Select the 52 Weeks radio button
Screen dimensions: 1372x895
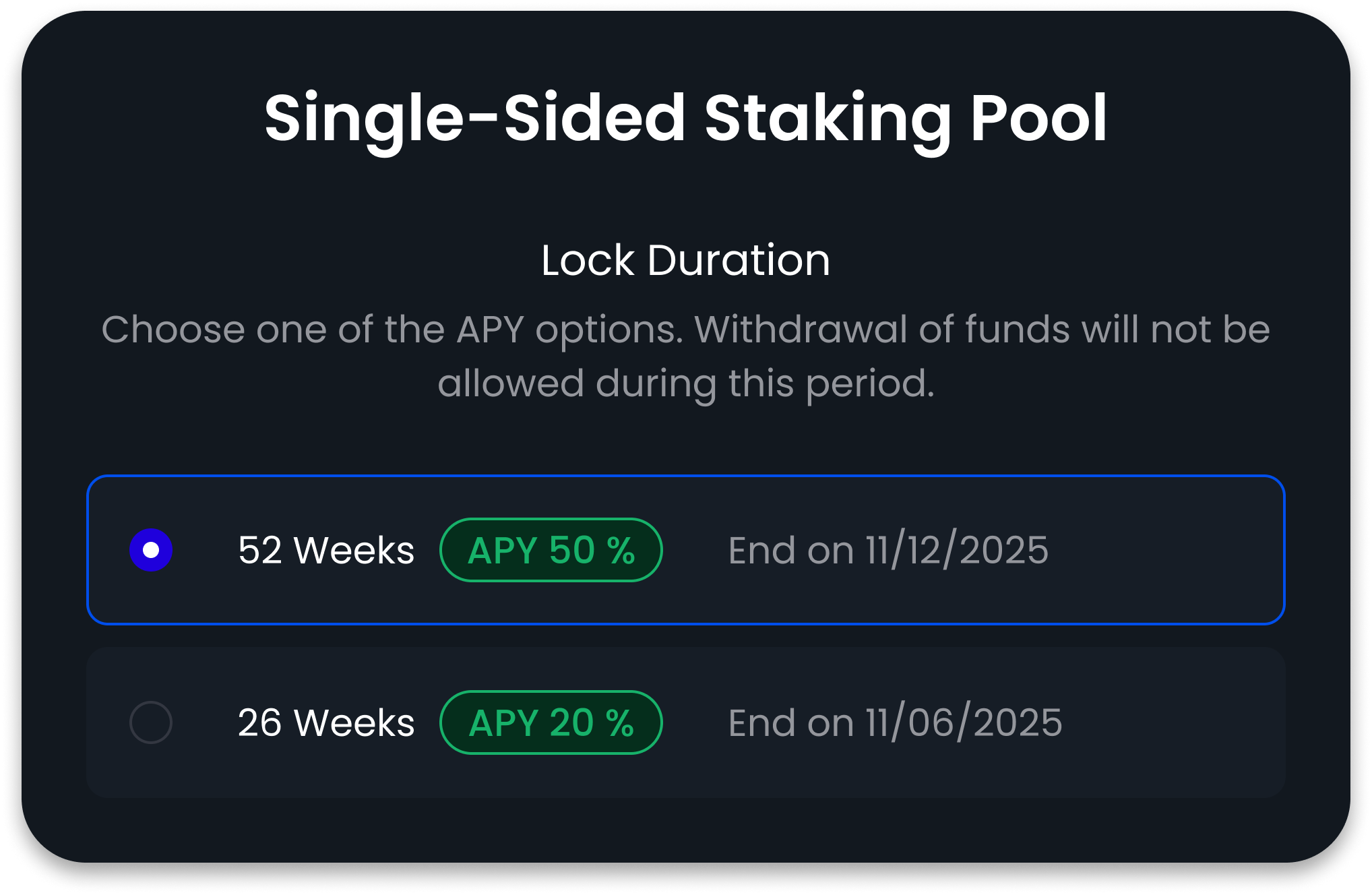(151, 550)
